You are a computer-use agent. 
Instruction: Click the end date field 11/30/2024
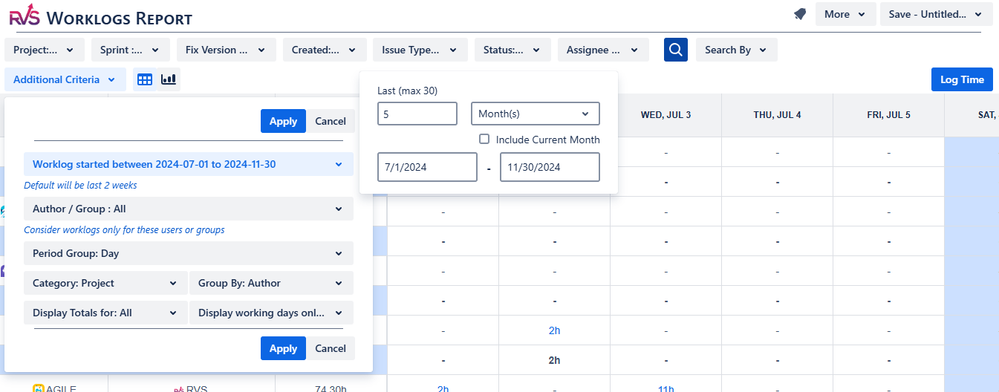coord(550,167)
